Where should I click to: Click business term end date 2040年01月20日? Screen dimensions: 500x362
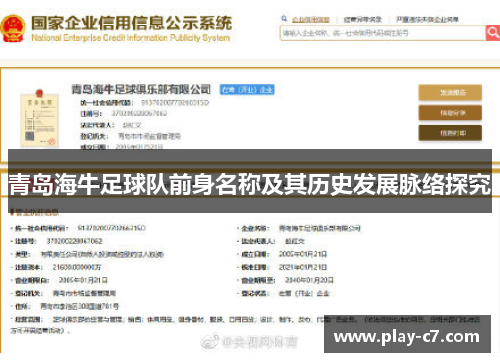[x=309, y=280]
